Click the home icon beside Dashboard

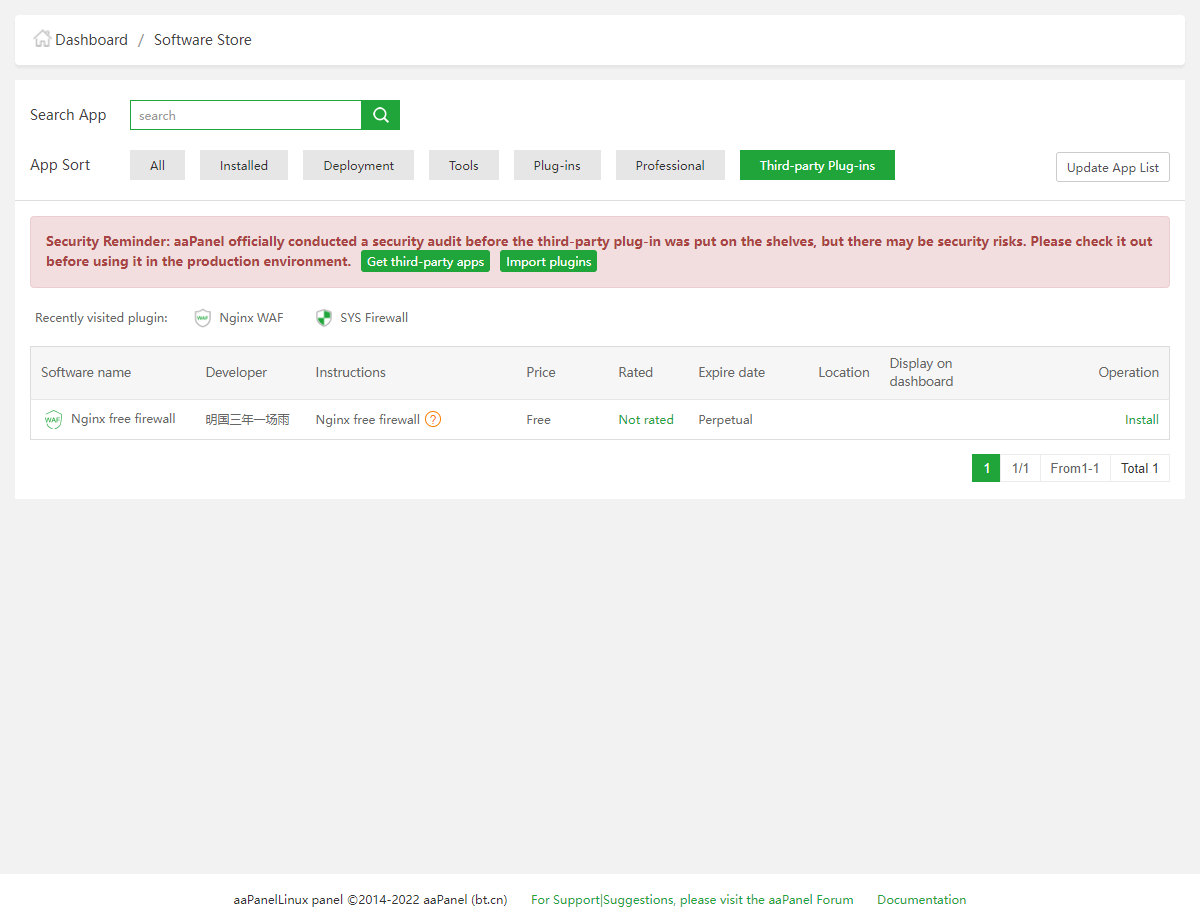tap(42, 39)
